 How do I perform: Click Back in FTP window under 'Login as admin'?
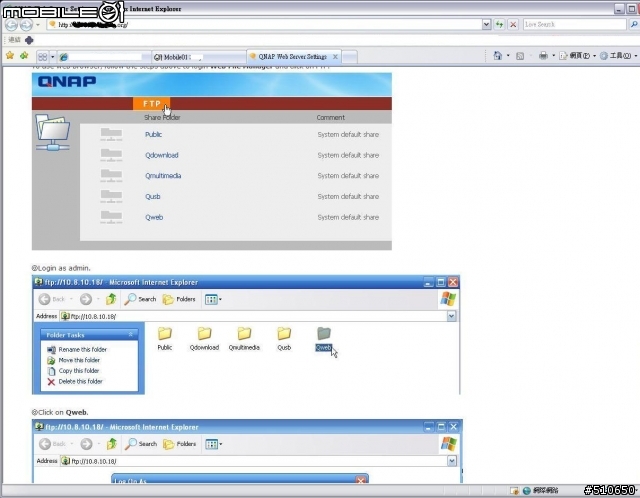click(52, 299)
